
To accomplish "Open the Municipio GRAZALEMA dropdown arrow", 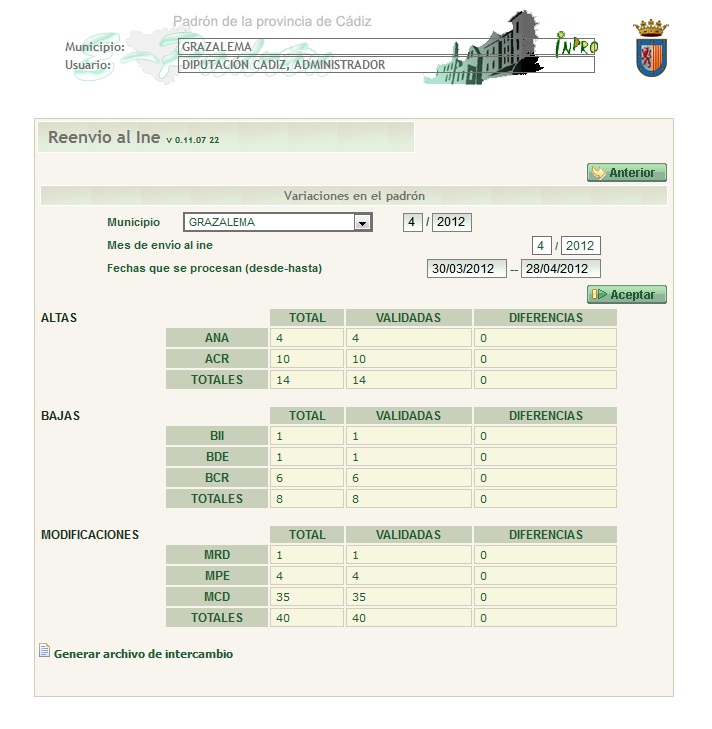I will [x=362, y=223].
